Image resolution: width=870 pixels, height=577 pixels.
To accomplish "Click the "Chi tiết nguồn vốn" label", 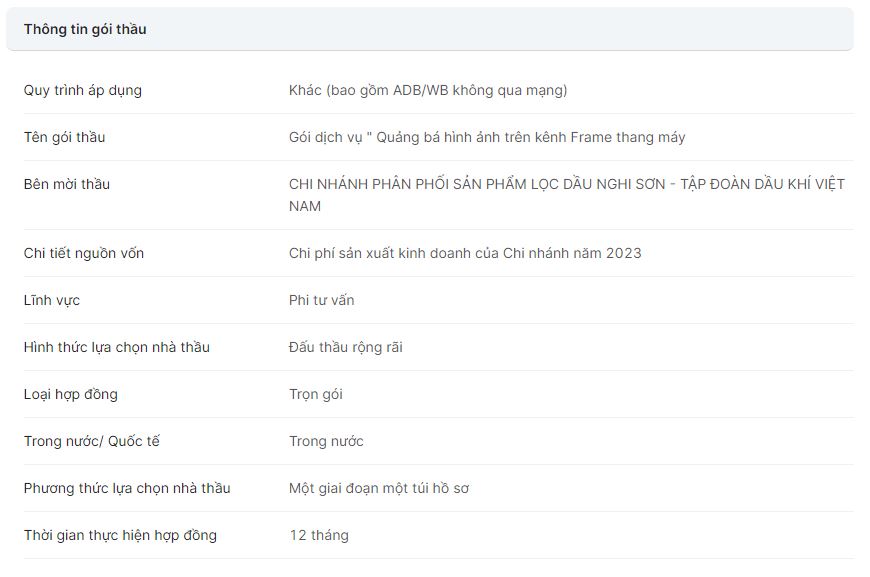I will 84,253.
